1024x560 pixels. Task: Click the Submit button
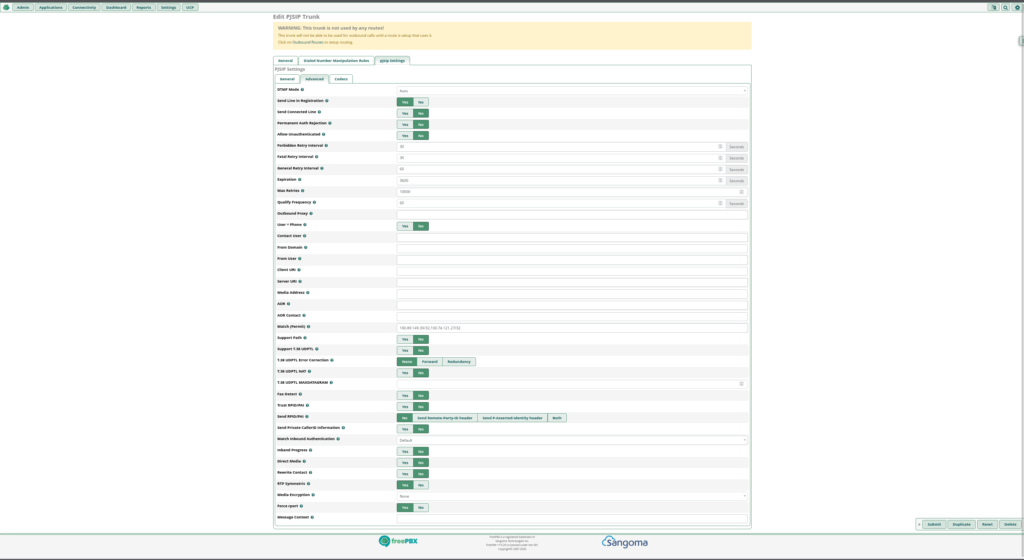[933, 524]
